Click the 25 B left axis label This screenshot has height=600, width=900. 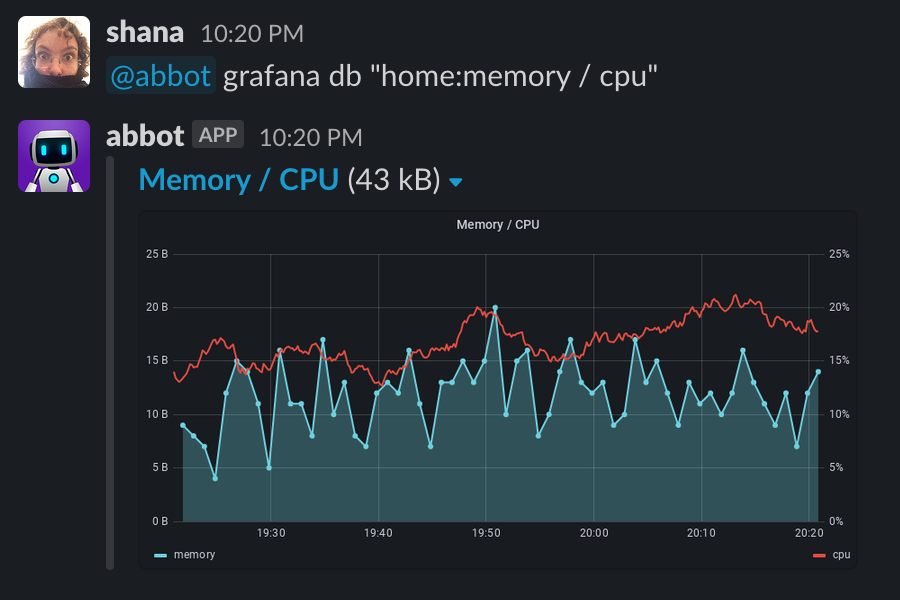[157, 254]
